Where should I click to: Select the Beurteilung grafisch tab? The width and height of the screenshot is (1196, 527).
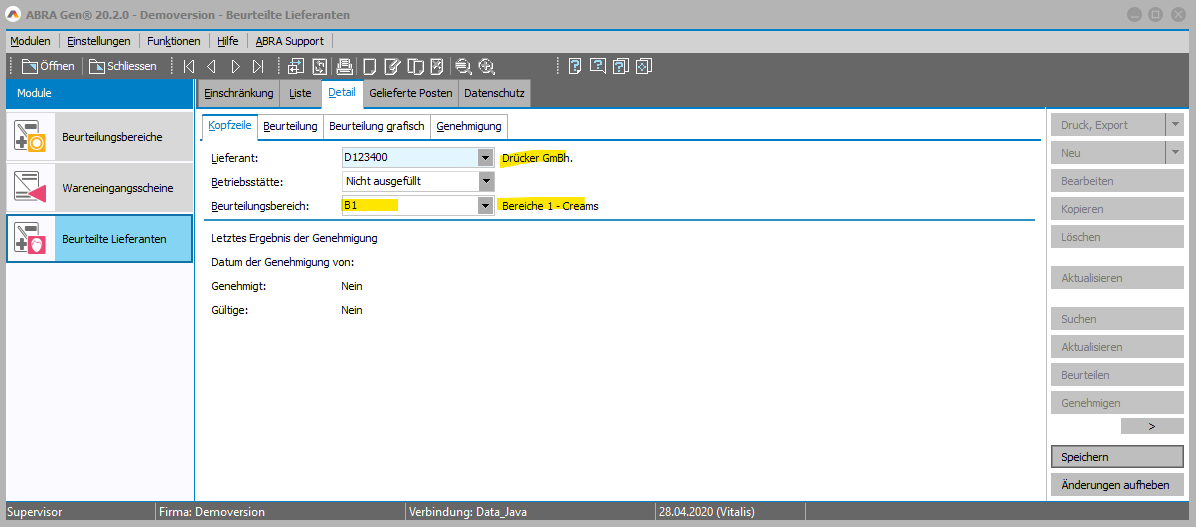coord(377,126)
